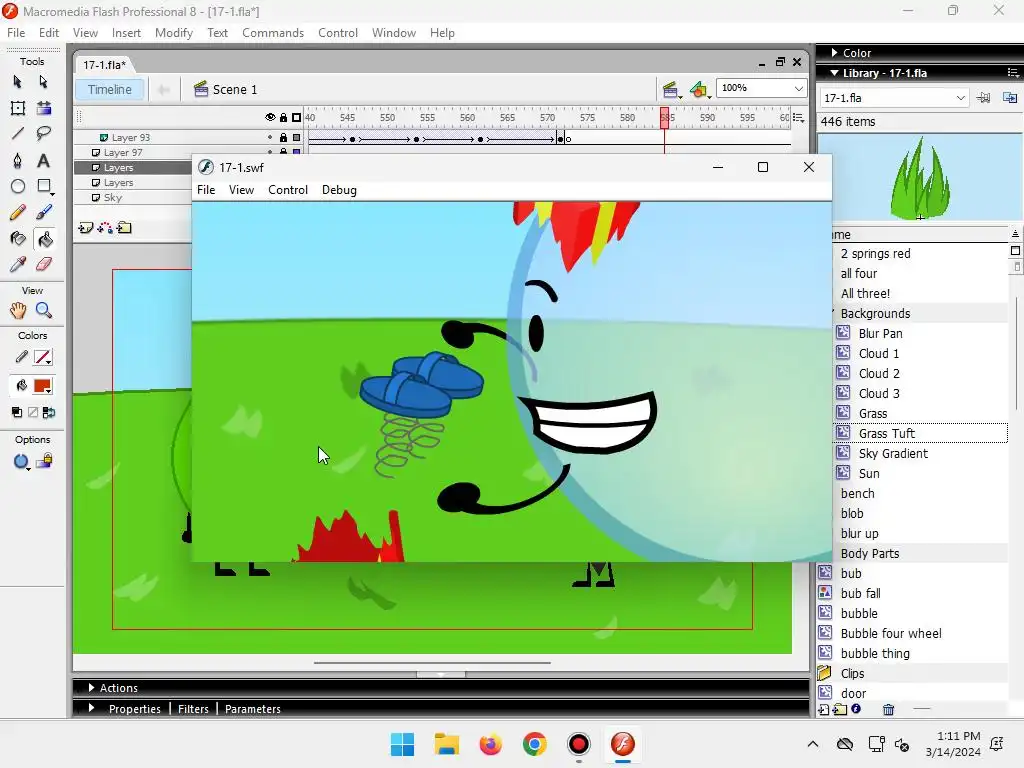Click the Timeline toggle button
Image resolution: width=1024 pixels, height=768 pixels.
[x=110, y=89]
